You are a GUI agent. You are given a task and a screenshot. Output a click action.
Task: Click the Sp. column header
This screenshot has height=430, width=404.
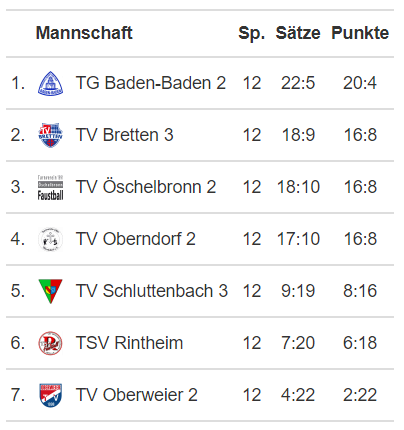[x=252, y=34]
